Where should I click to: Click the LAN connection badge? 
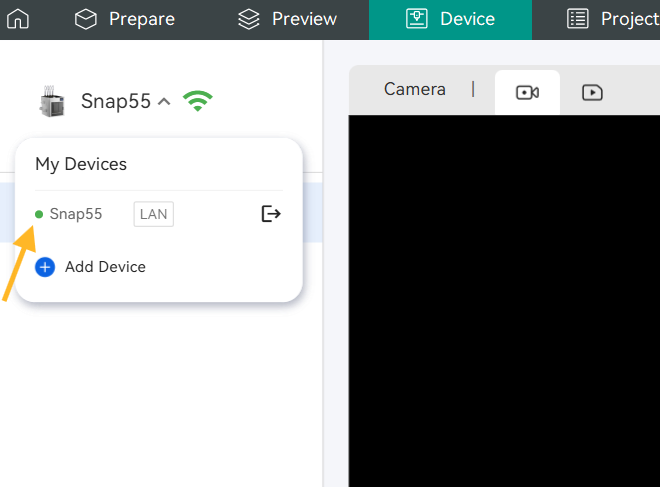pos(153,214)
